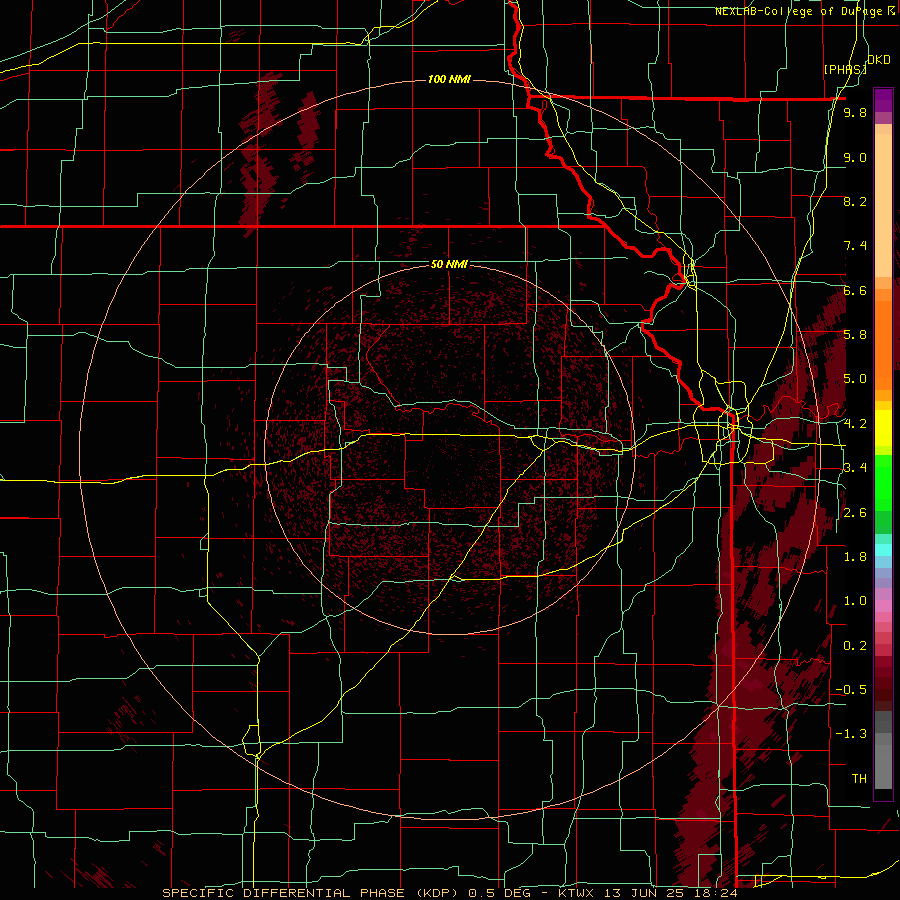Click the 4.2 value on color scale
Screen dimensions: 900x900
(855, 424)
